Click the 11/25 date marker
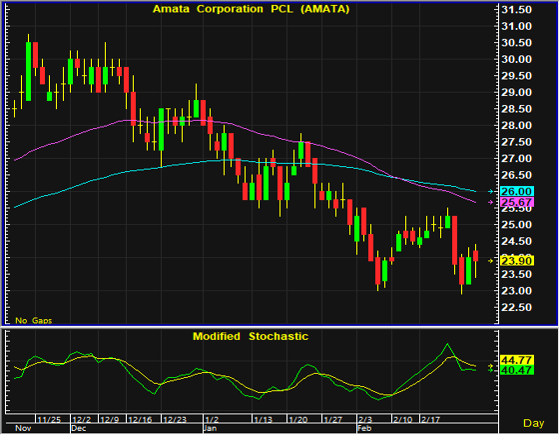 click(x=49, y=420)
